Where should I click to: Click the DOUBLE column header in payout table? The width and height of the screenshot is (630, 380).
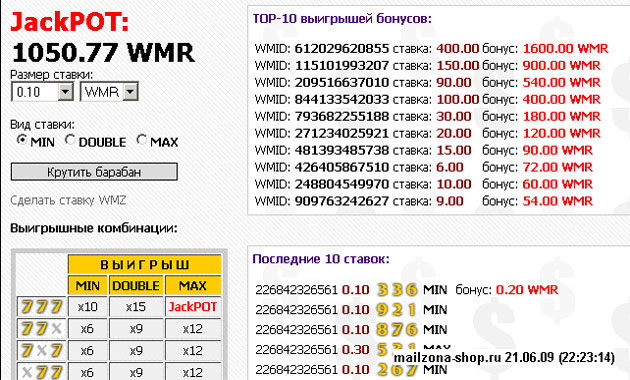(136, 286)
